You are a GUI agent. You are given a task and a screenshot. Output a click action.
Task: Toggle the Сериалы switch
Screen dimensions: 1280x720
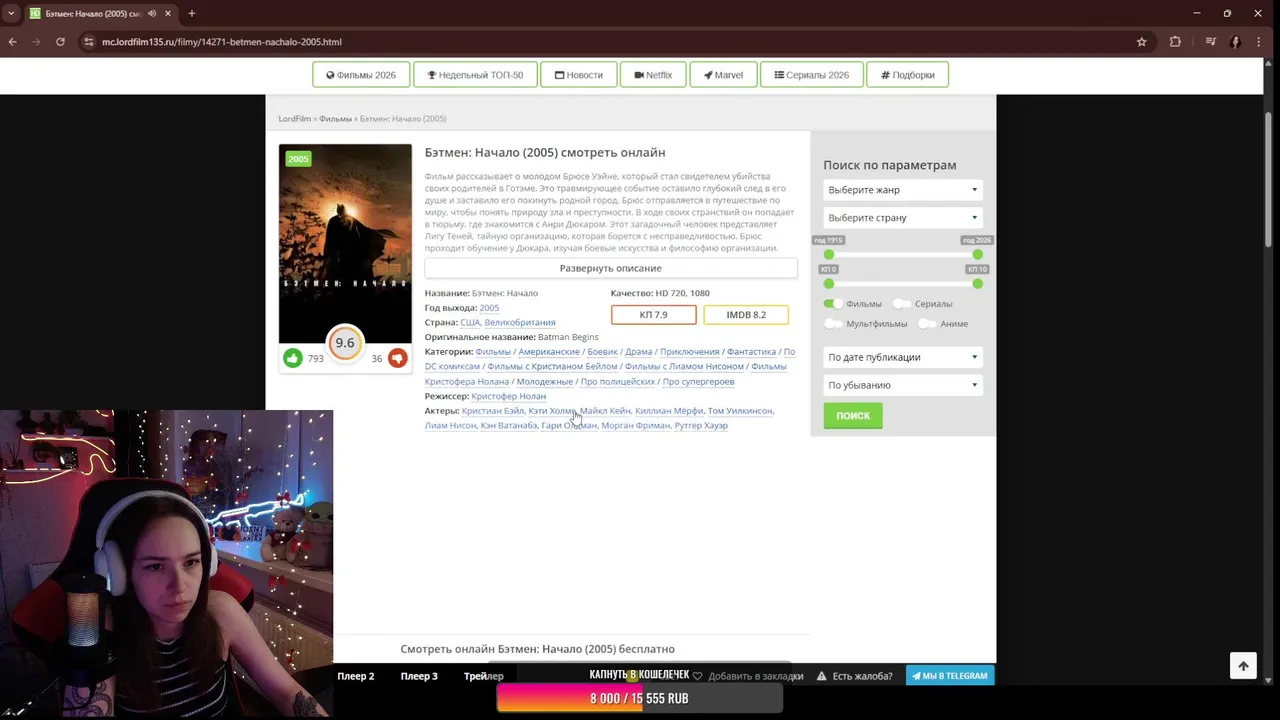(x=902, y=304)
